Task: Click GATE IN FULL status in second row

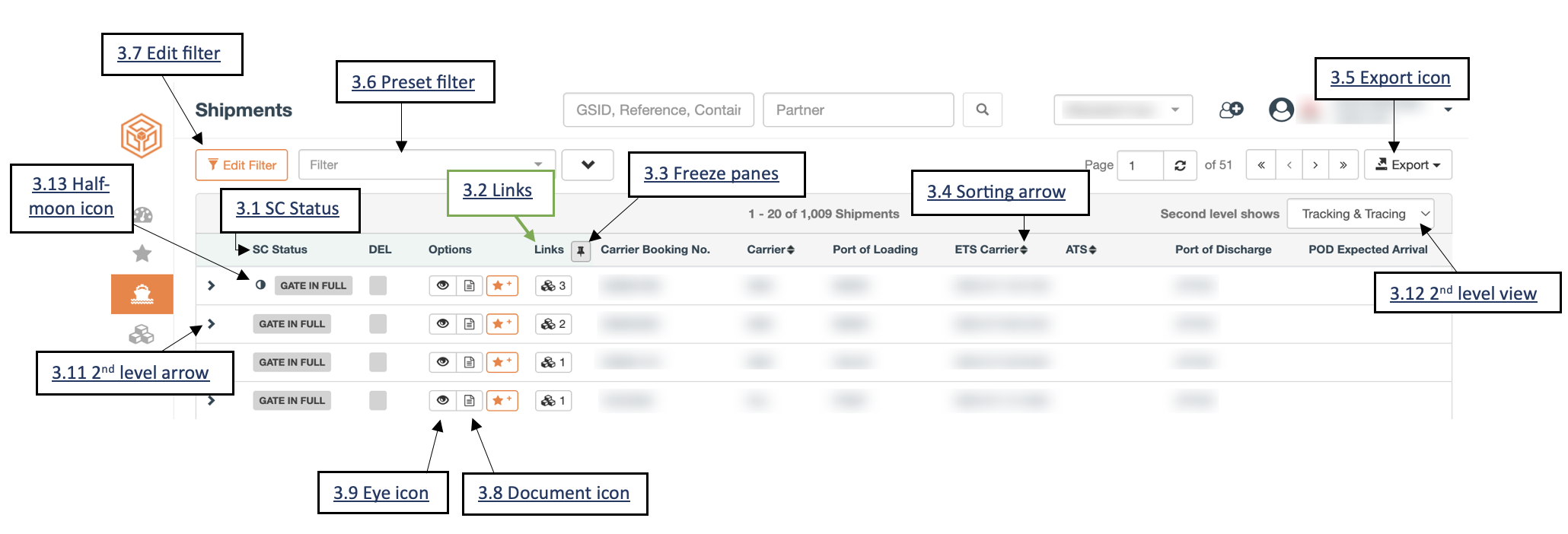Action: point(292,324)
